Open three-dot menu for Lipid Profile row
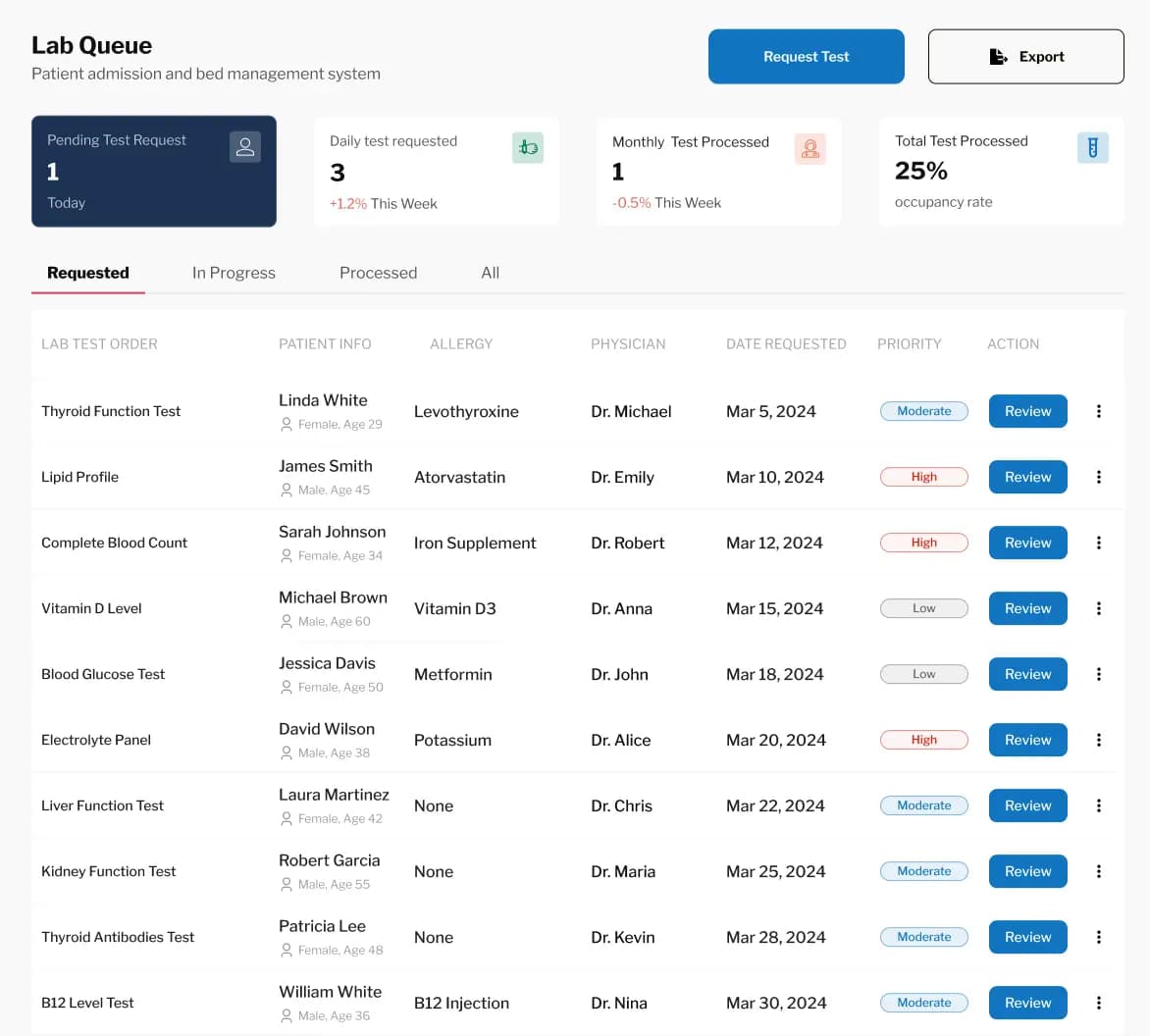The height and width of the screenshot is (1036, 1150). pos(1098,477)
